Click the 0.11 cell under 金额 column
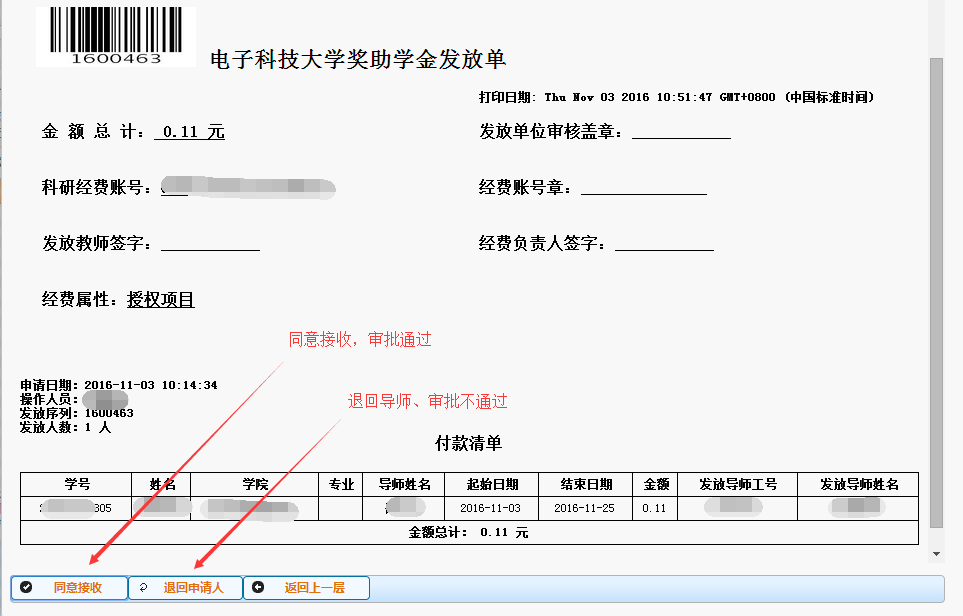The width and height of the screenshot is (963, 616). (654, 509)
